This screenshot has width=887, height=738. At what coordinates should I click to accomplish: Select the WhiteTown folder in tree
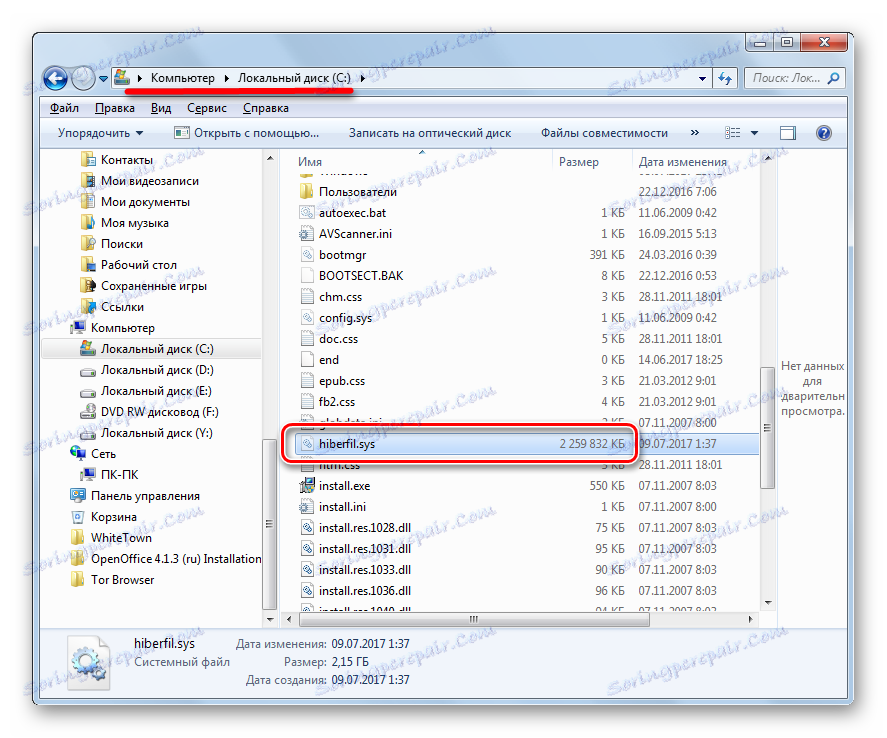[112, 537]
